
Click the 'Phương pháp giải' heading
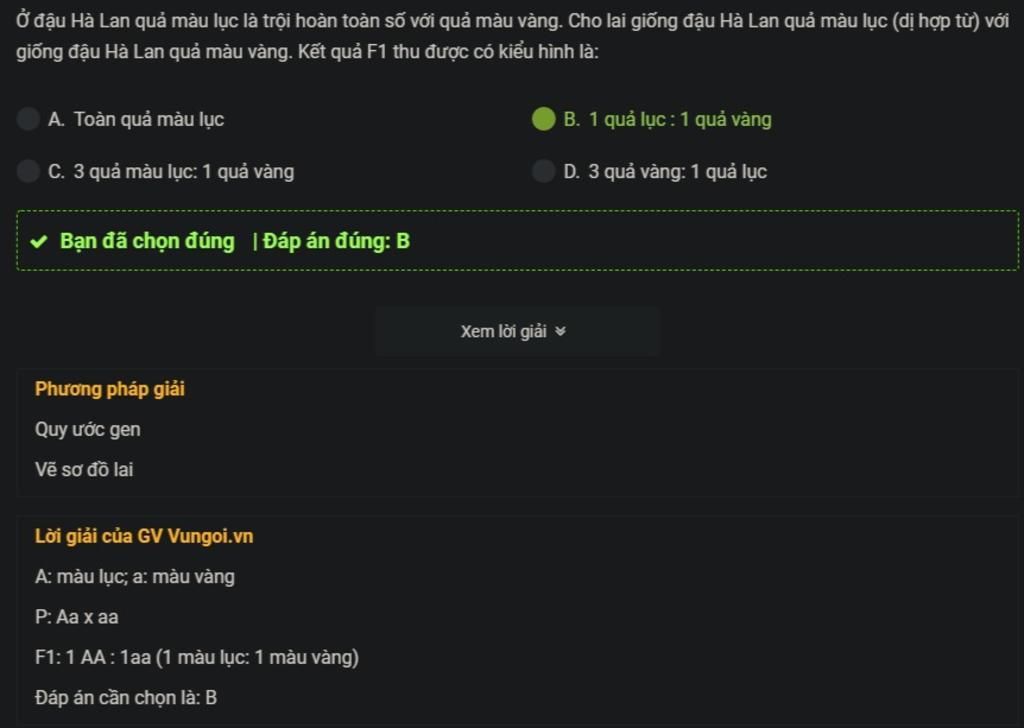pyautogui.click(x=110, y=389)
